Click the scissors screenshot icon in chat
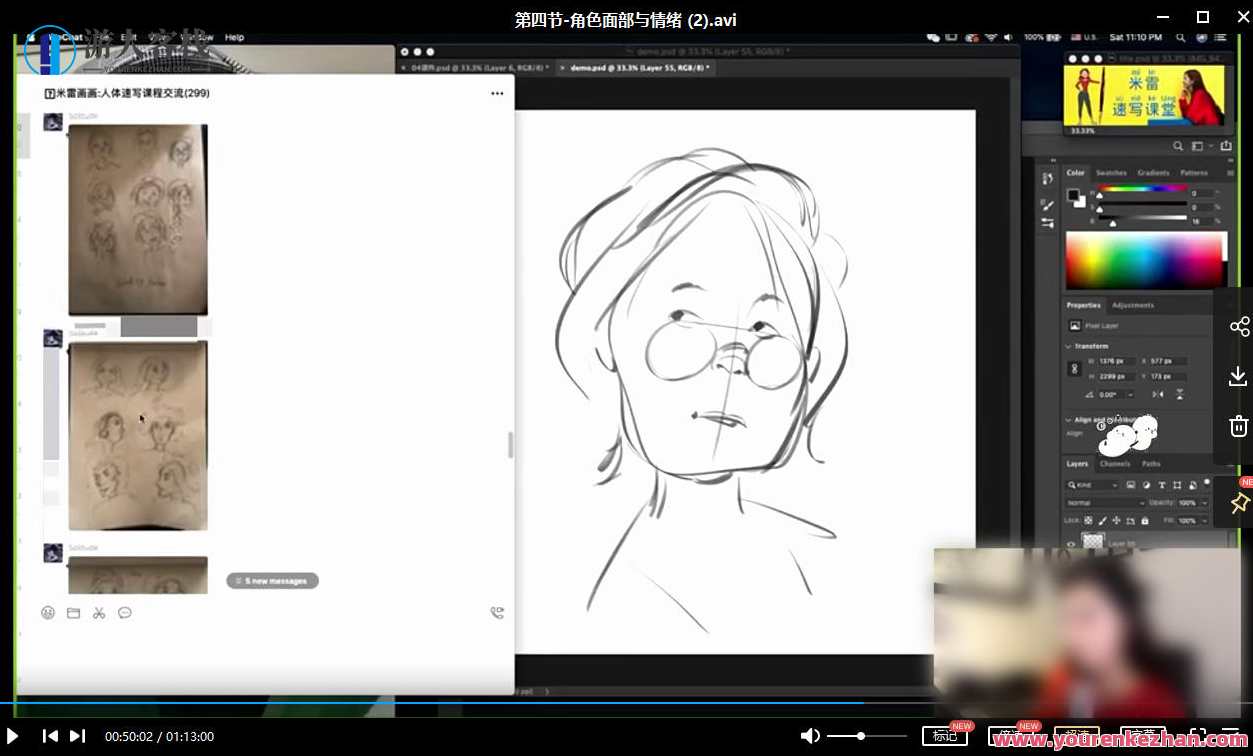 click(99, 613)
